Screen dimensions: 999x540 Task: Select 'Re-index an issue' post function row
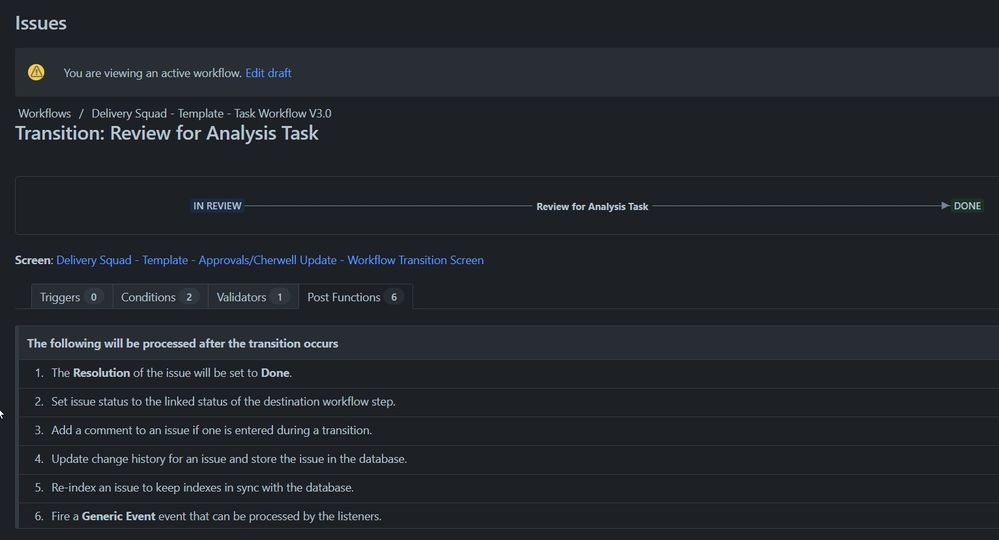(x=508, y=488)
